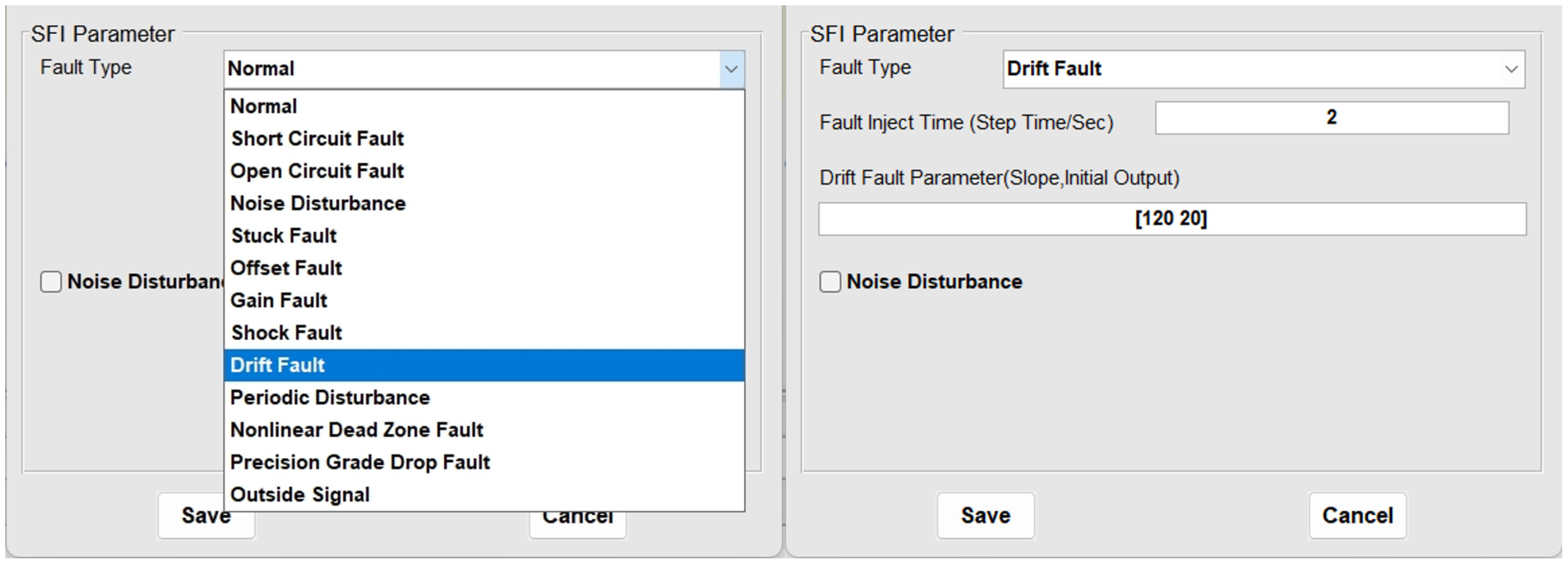
Task: Click Cancel in the Drift Fault panel
Action: pos(1357,516)
